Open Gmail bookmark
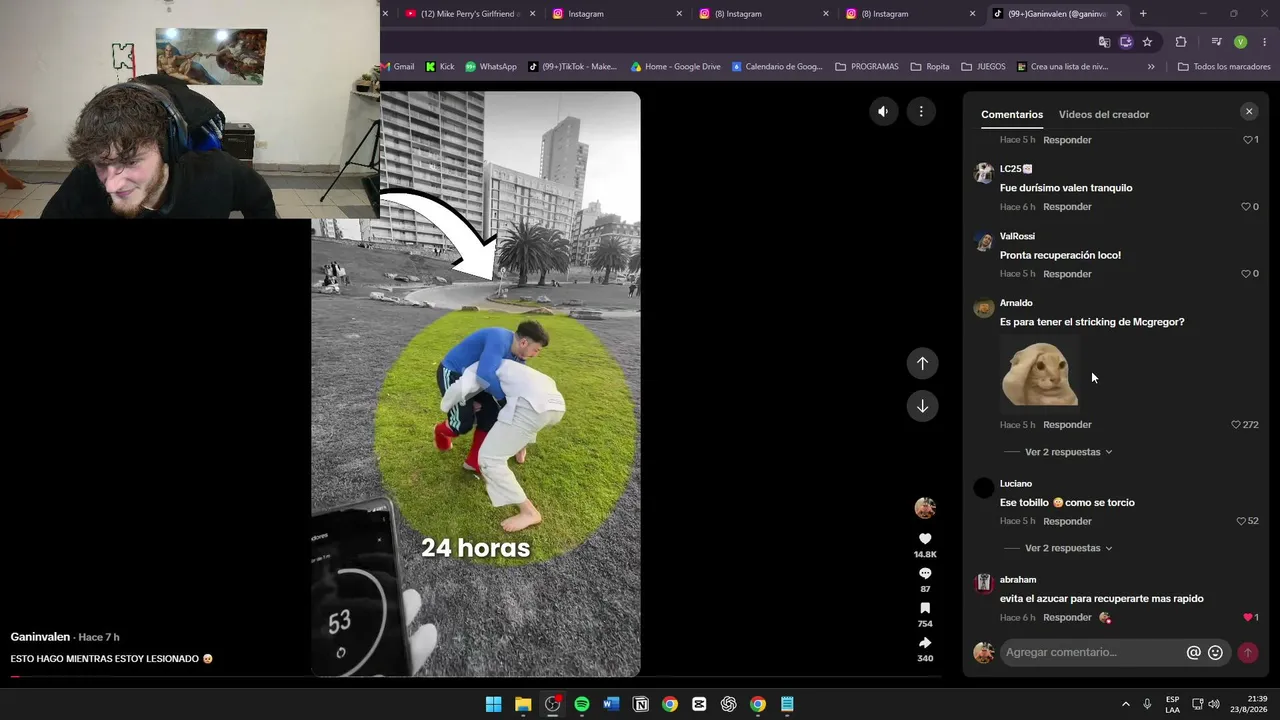The width and height of the screenshot is (1280, 720). pyautogui.click(x=398, y=67)
